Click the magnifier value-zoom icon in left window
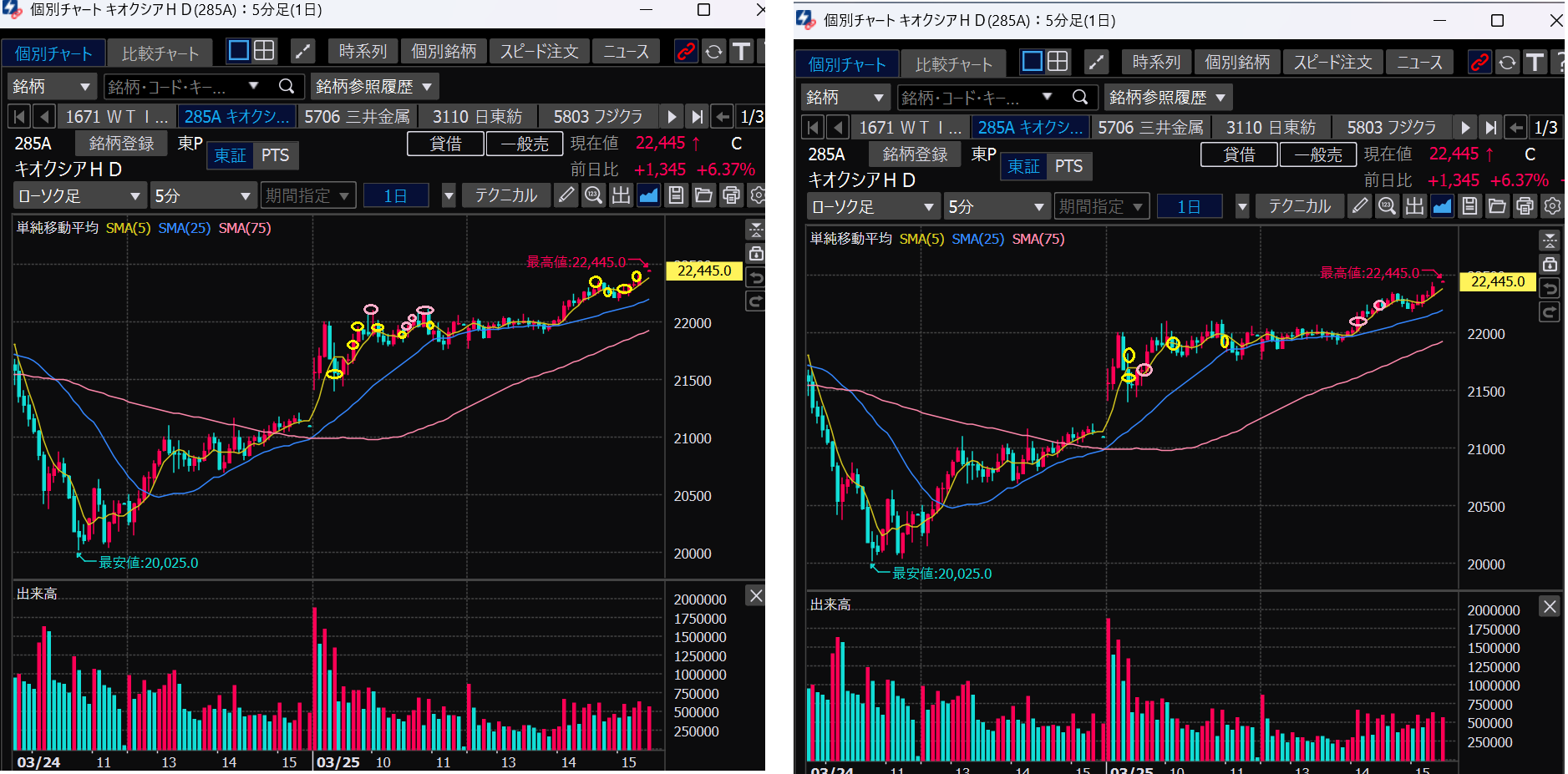 (x=594, y=195)
